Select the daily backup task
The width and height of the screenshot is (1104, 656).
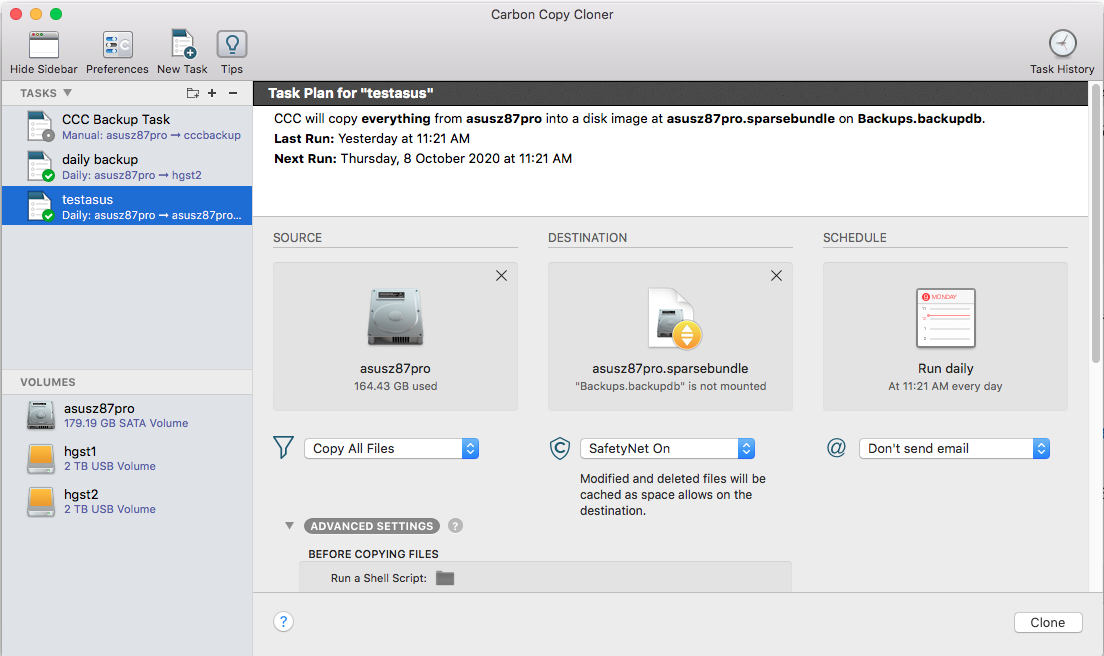(x=127, y=166)
